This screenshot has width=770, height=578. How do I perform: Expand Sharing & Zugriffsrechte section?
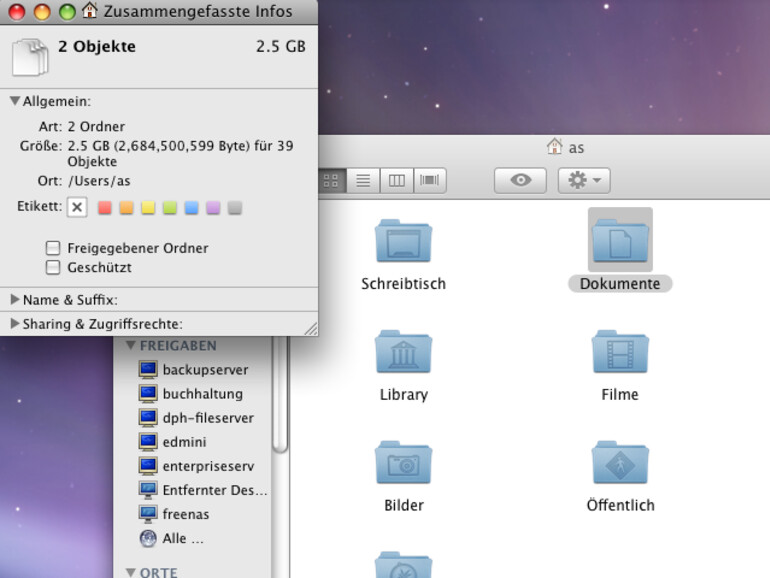[x=15, y=324]
